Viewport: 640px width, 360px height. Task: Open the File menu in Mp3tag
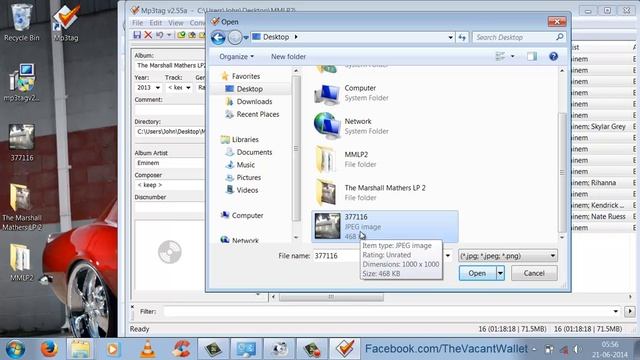(138, 23)
